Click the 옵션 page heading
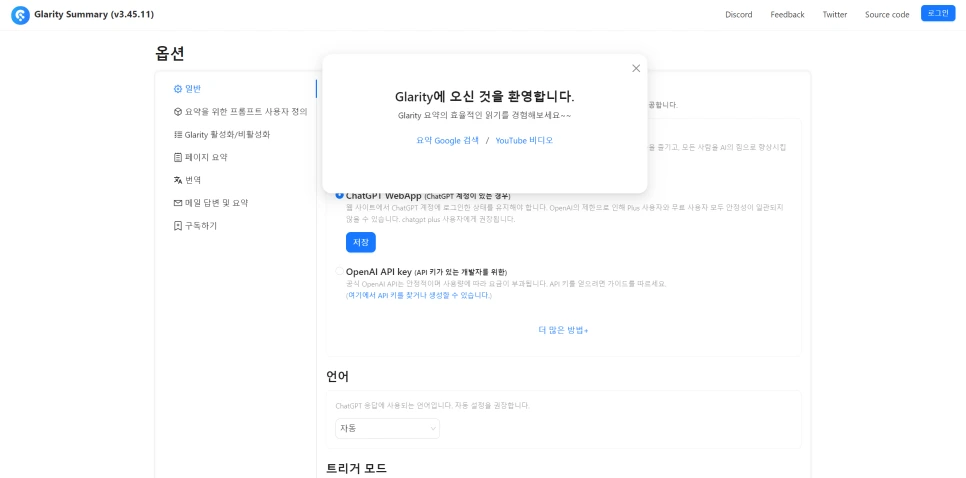The image size is (966, 478). [x=170, y=54]
